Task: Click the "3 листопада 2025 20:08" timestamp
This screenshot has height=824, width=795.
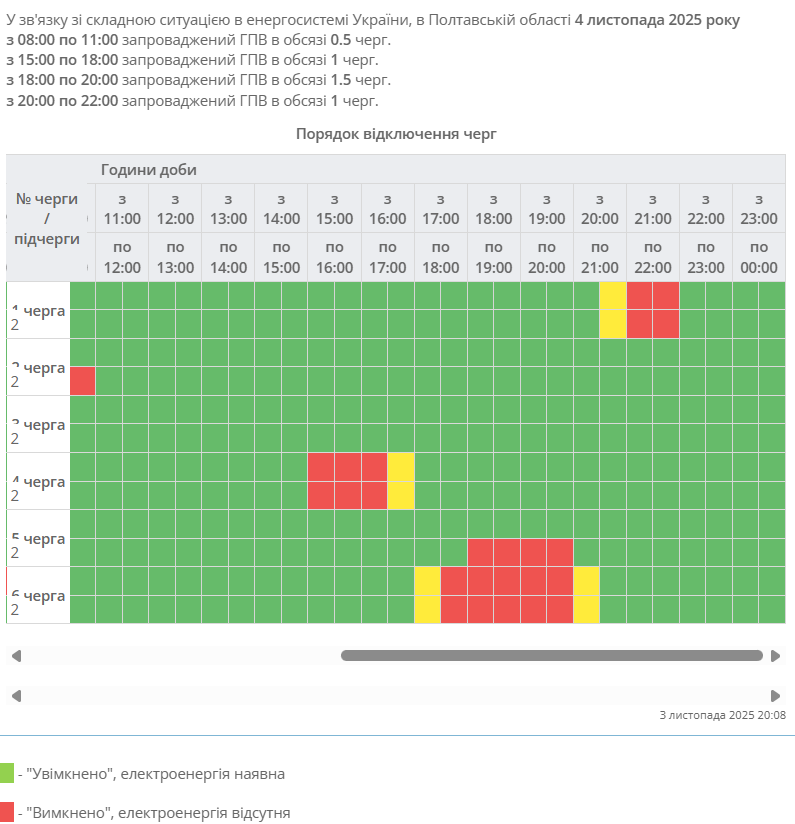Action: 722,715
